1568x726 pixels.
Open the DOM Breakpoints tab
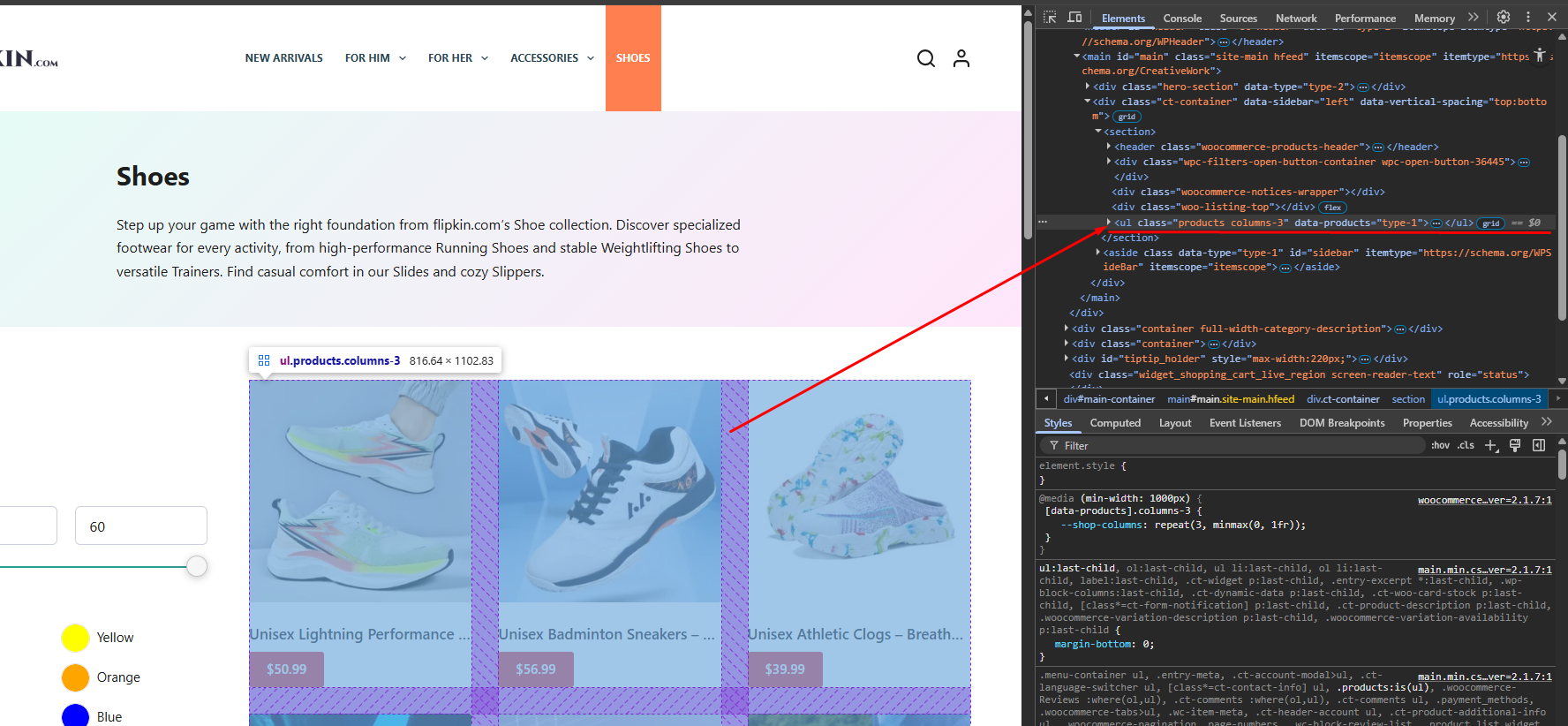[x=1342, y=423]
